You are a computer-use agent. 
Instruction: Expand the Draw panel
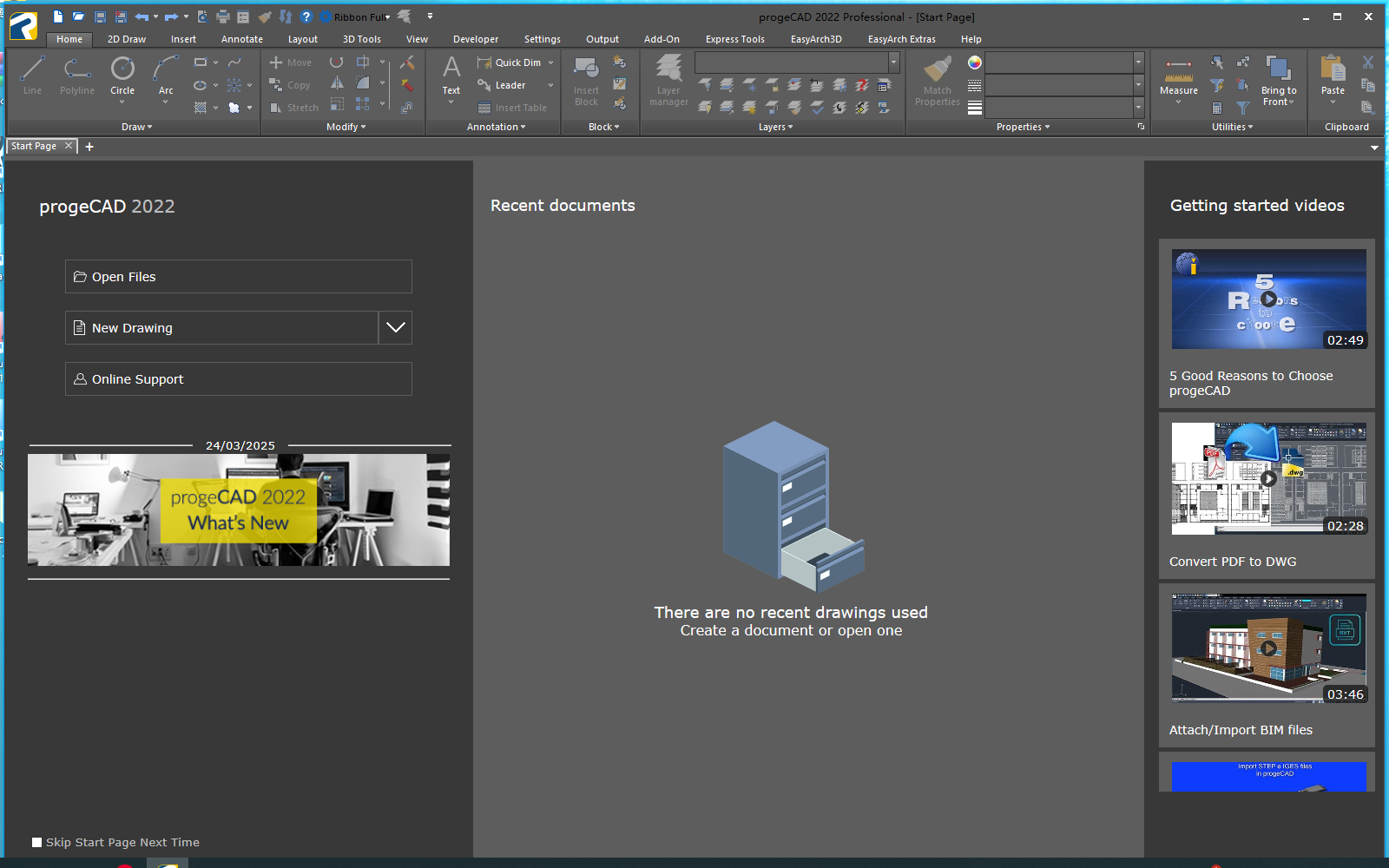(x=136, y=127)
